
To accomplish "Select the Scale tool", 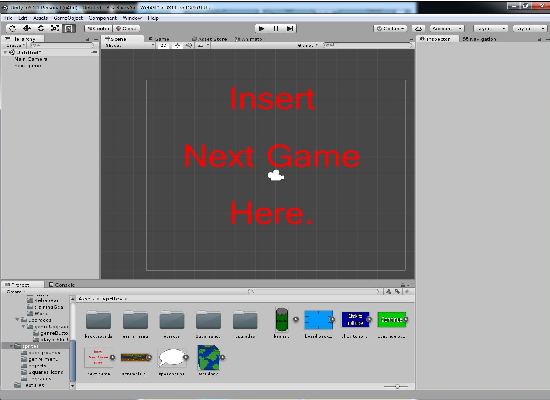I will pos(55,28).
